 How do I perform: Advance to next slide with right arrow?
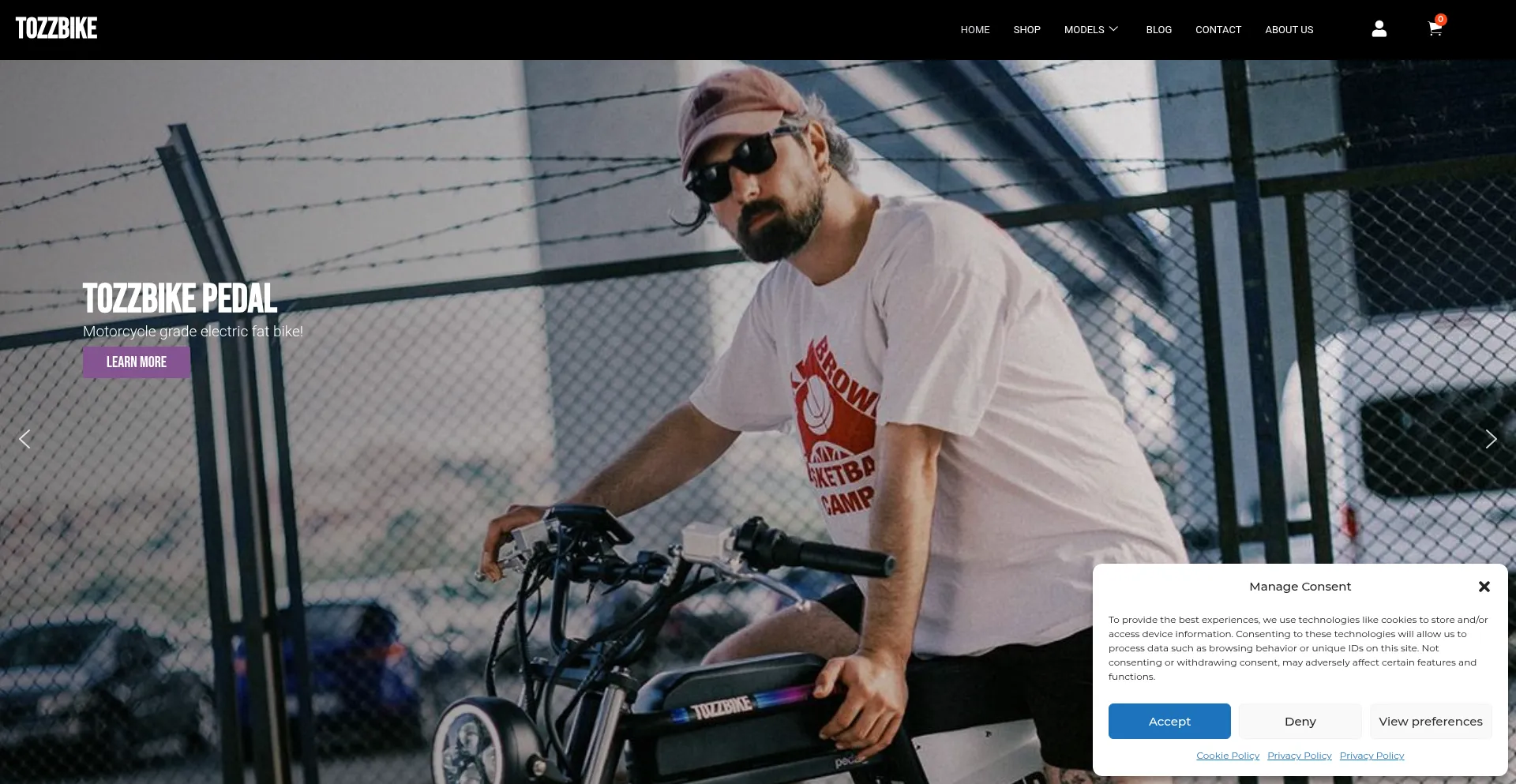1491,439
